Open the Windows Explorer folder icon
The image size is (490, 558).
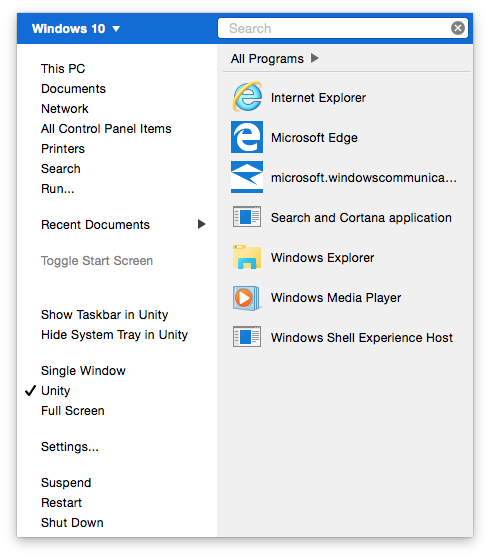pos(247,257)
